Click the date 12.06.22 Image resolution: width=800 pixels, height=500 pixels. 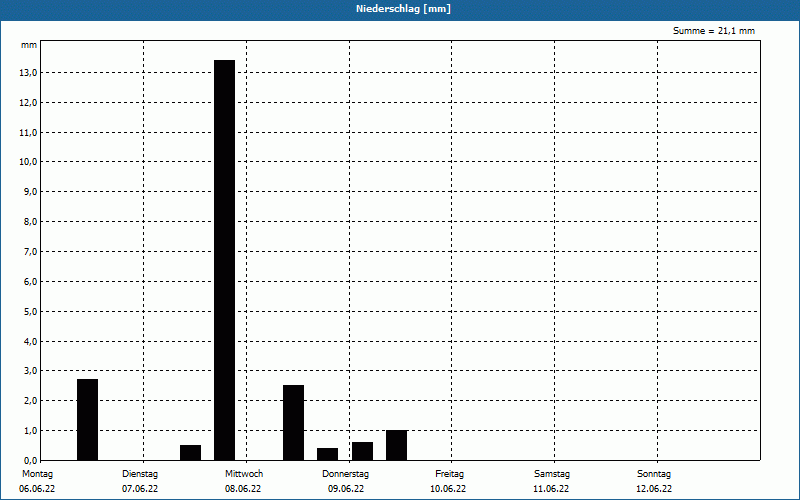click(x=654, y=489)
